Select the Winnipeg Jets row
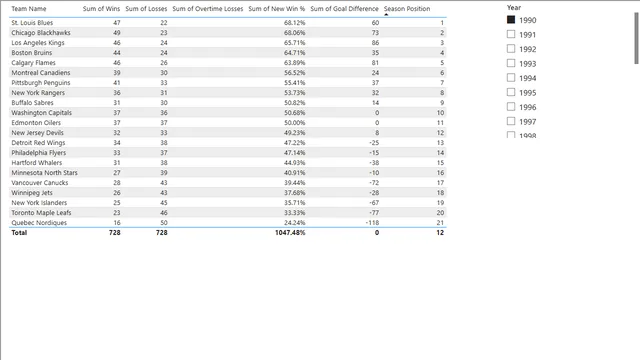Image resolution: width=640 pixels, height=360 pixels. pyautogui.click(x=228, y=193)
